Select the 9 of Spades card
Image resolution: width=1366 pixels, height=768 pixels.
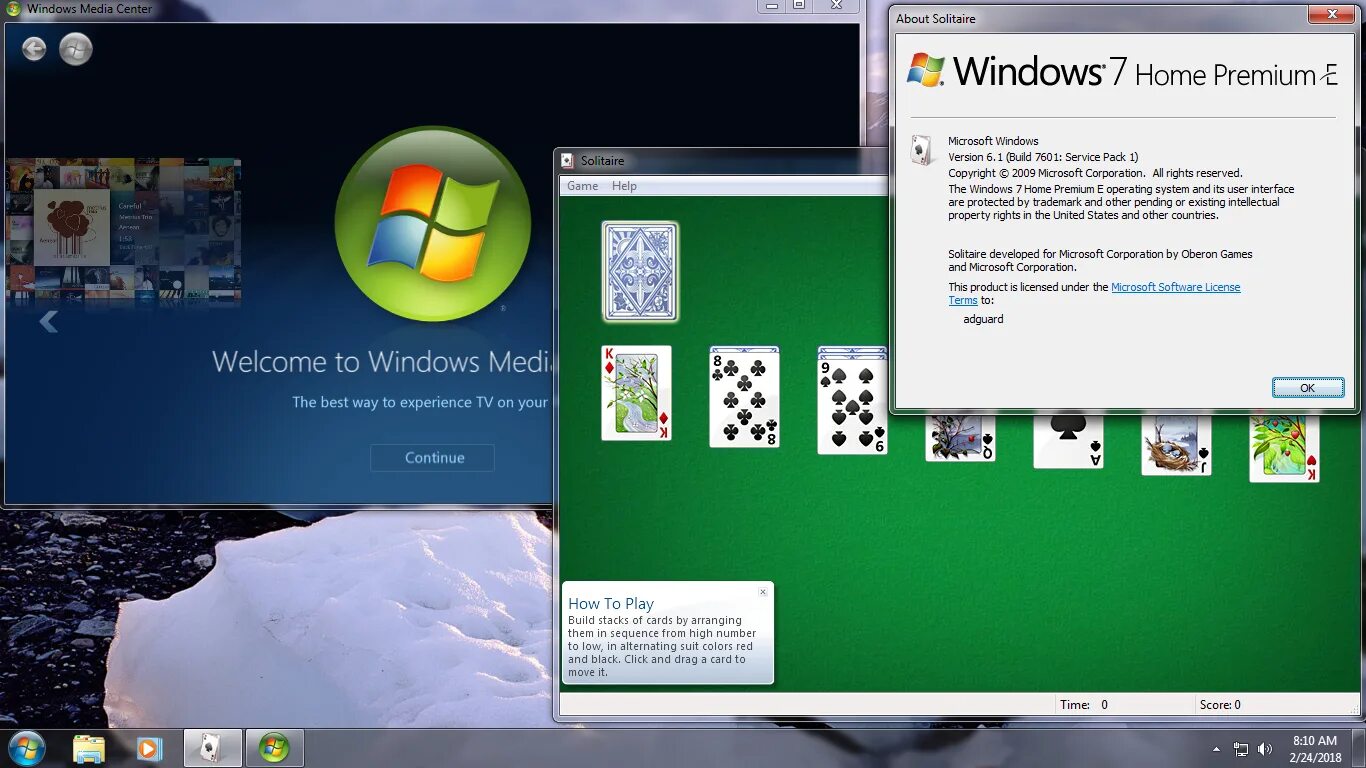click(x=852, y=407)
